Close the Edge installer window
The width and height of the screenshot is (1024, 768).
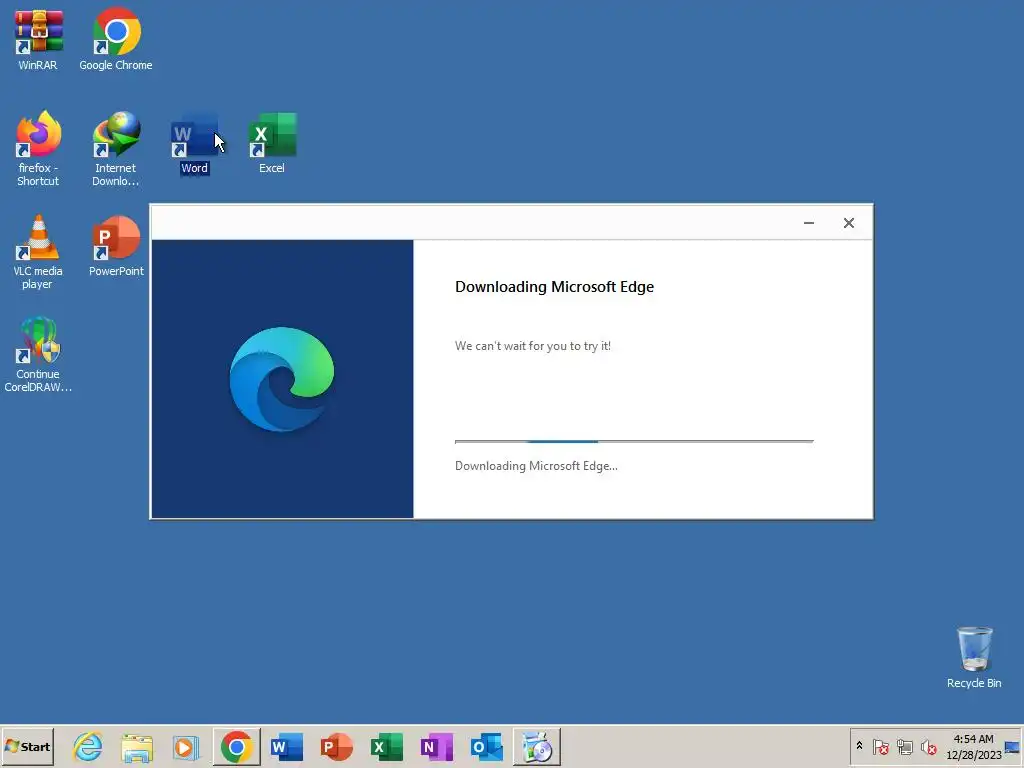click(848, 223)
